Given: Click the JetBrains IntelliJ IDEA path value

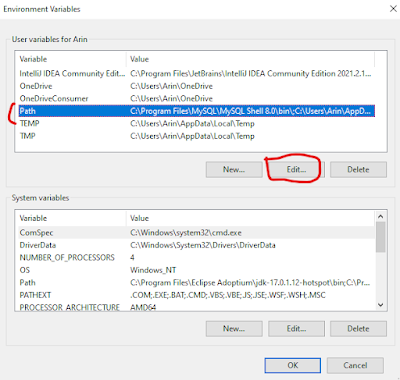Looking at the screenshot, I should [251, 73].
